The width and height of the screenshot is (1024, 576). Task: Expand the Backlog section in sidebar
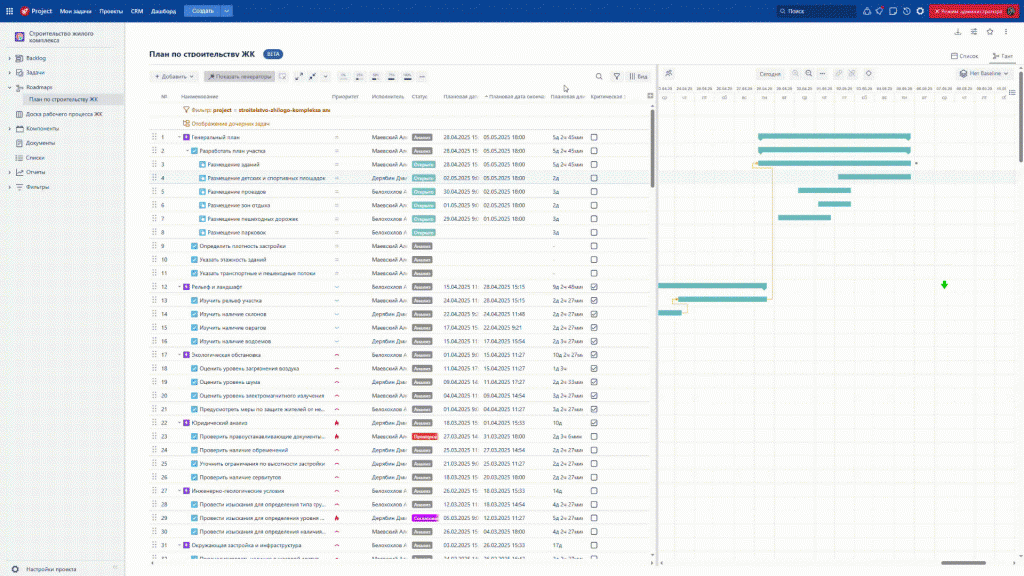coord(10,58)
